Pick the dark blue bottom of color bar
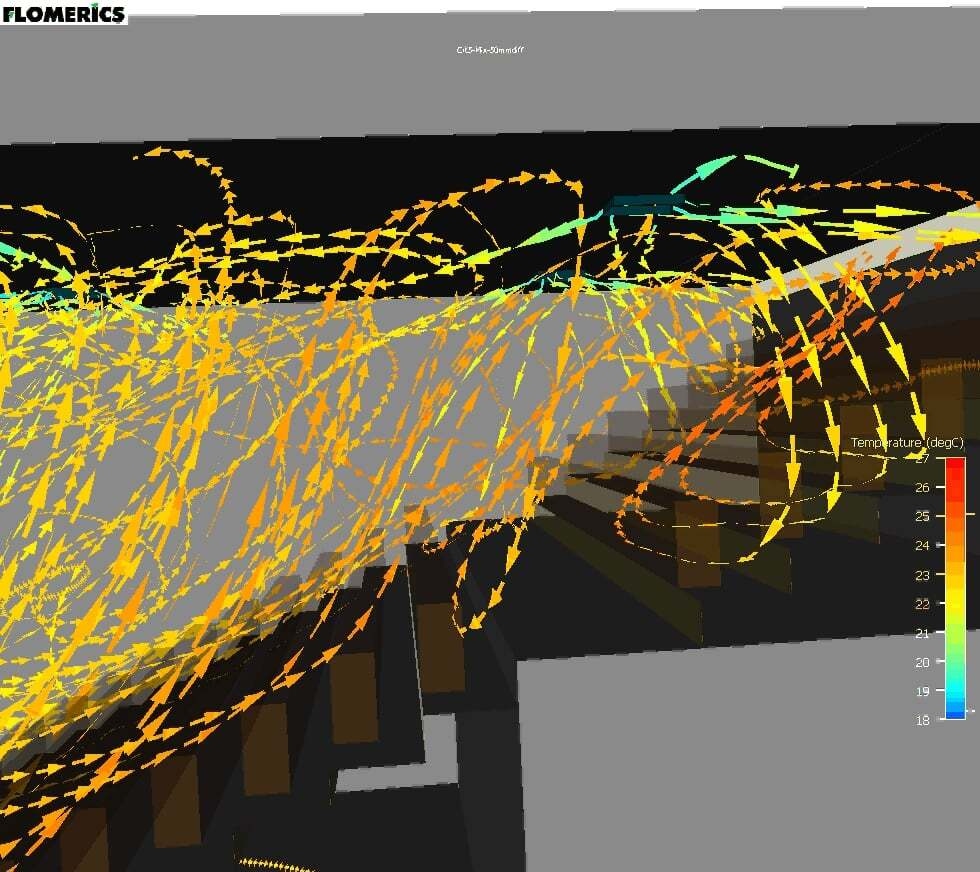 [955, 712]
